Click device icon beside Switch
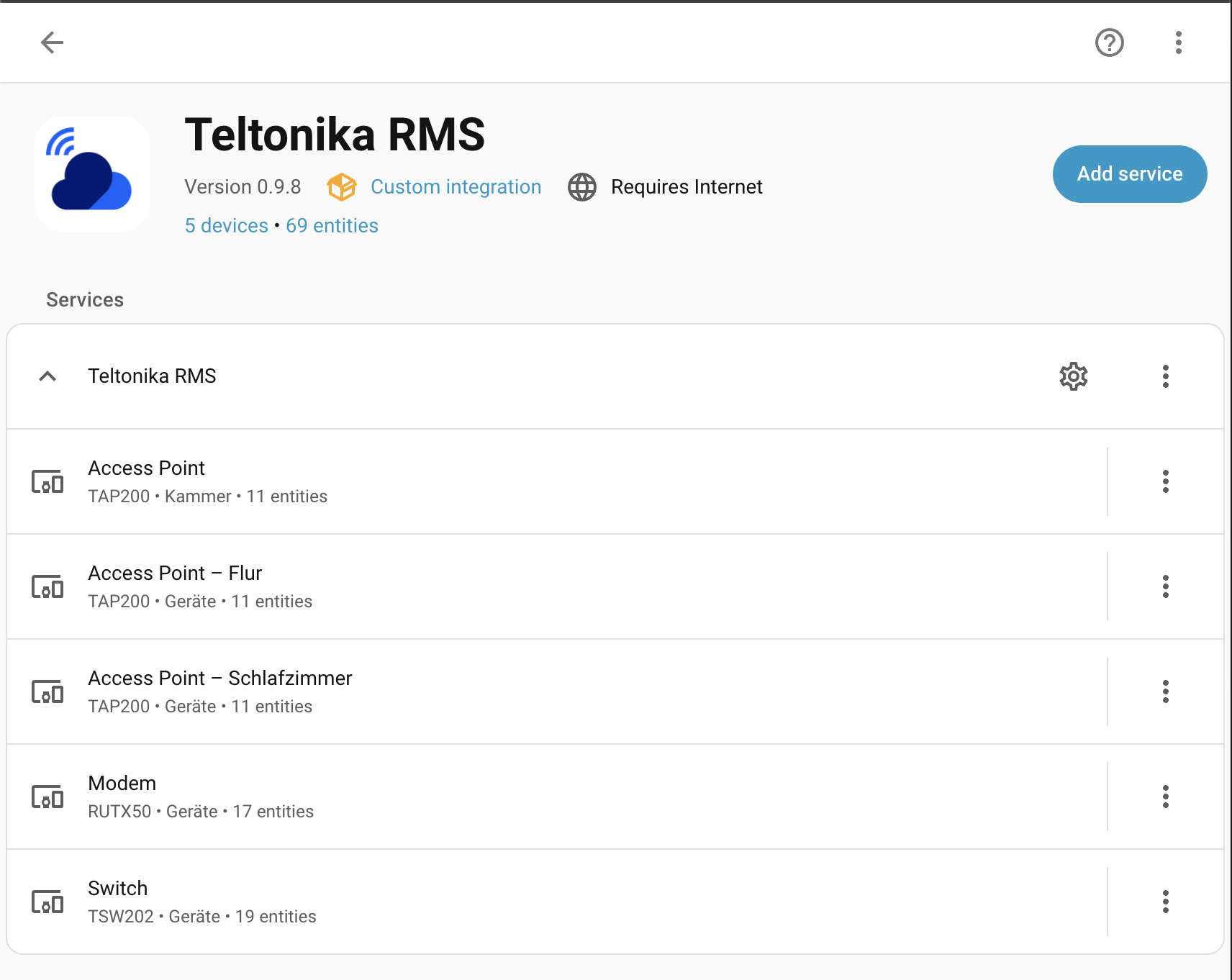1232x980 pixels. 47,902
